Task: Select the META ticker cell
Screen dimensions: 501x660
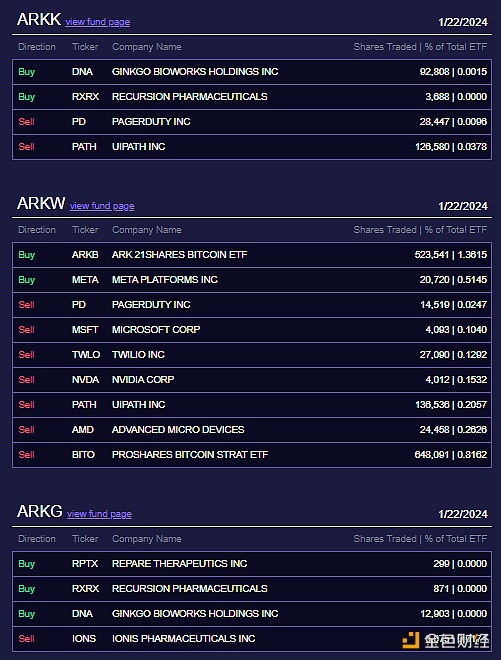Action: (x=85, y=279)
